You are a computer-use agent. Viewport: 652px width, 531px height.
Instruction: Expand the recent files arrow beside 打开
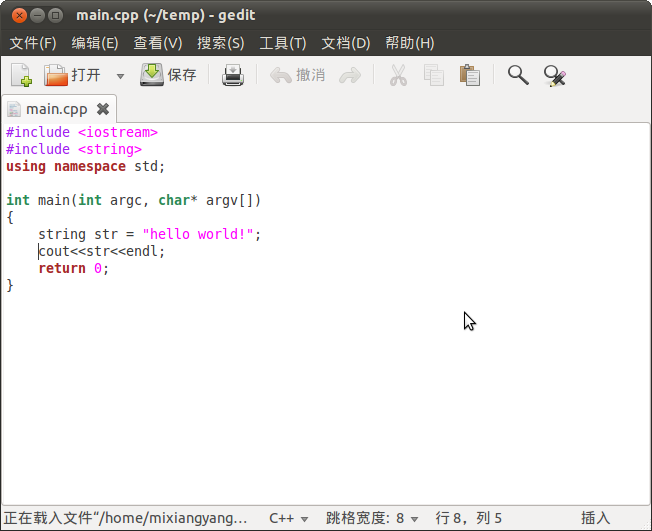click(120, 76)
